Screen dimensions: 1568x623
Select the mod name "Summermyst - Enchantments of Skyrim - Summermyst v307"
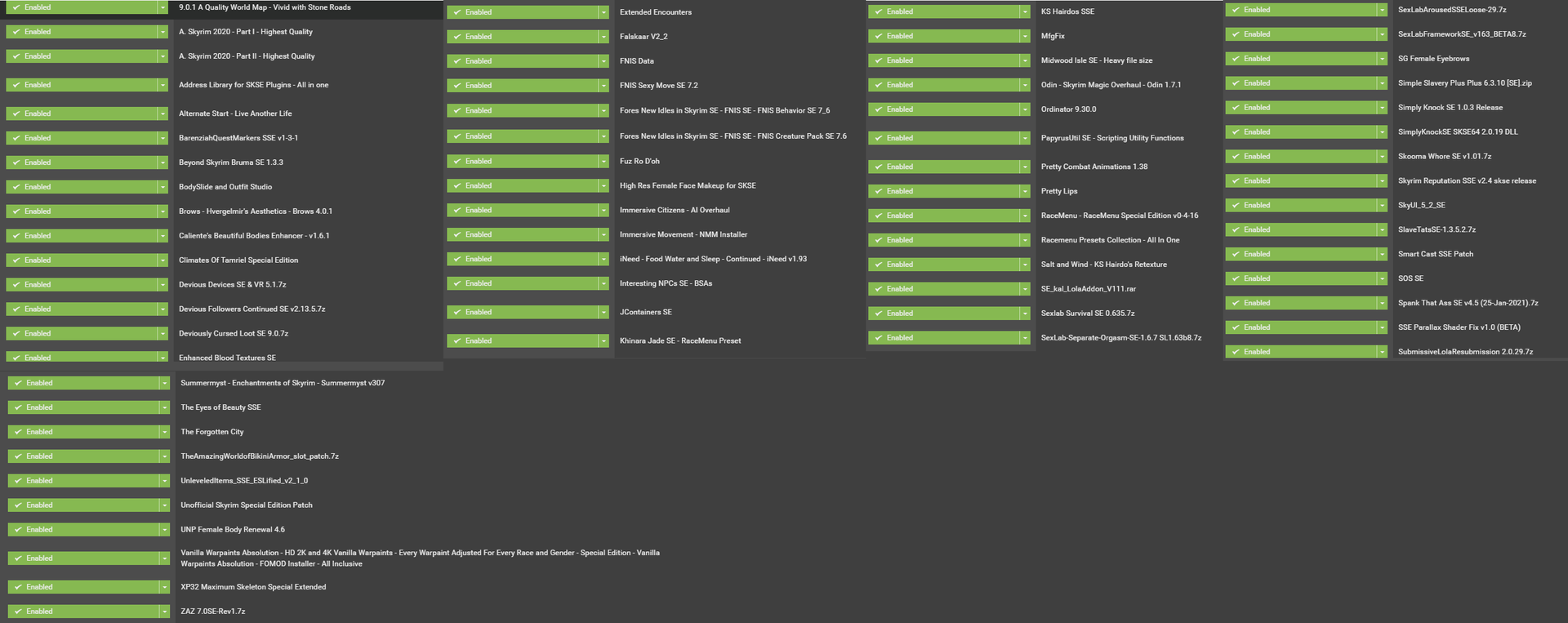pos(283,383)
